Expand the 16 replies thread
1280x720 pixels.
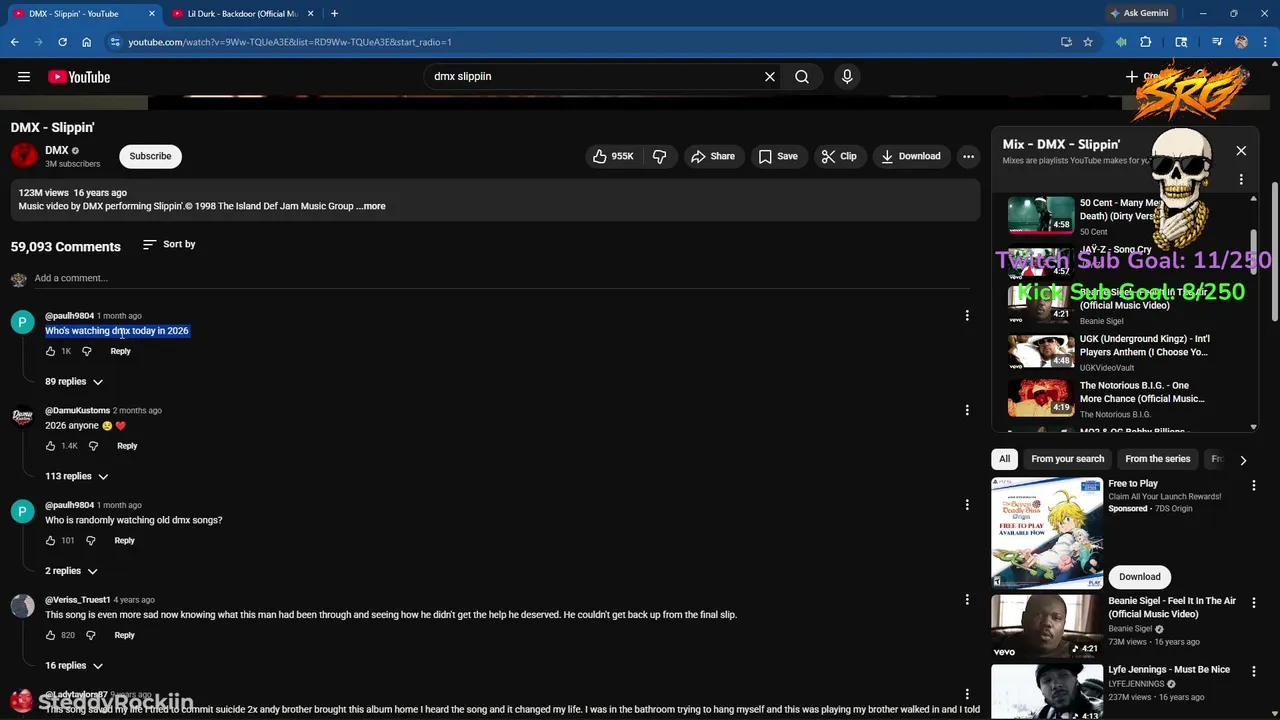point(74,666)
